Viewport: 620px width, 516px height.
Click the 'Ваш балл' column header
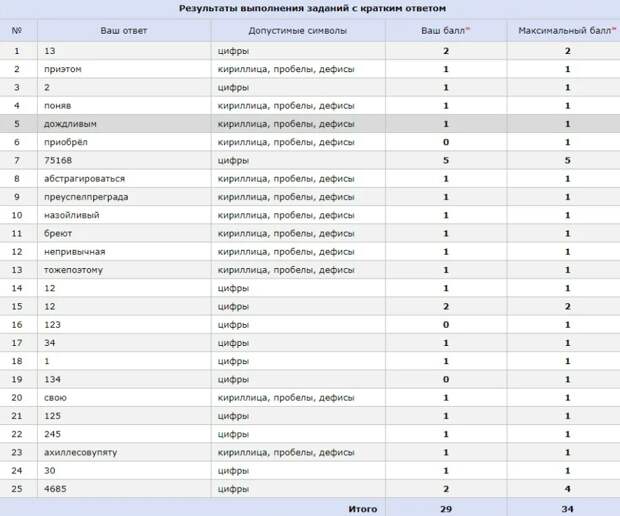coord(445,30)
